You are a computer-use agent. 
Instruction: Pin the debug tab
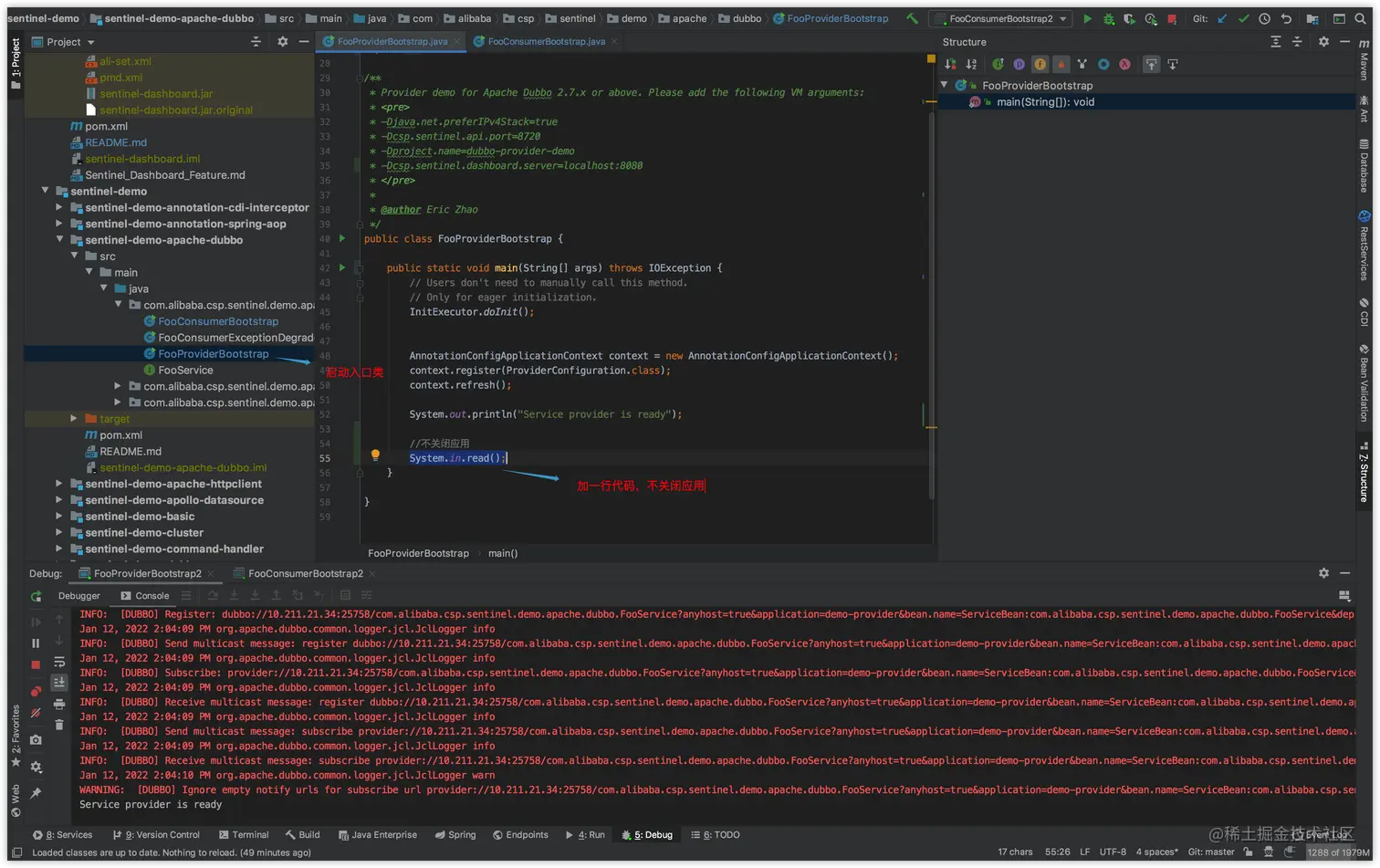coord(36,793)
